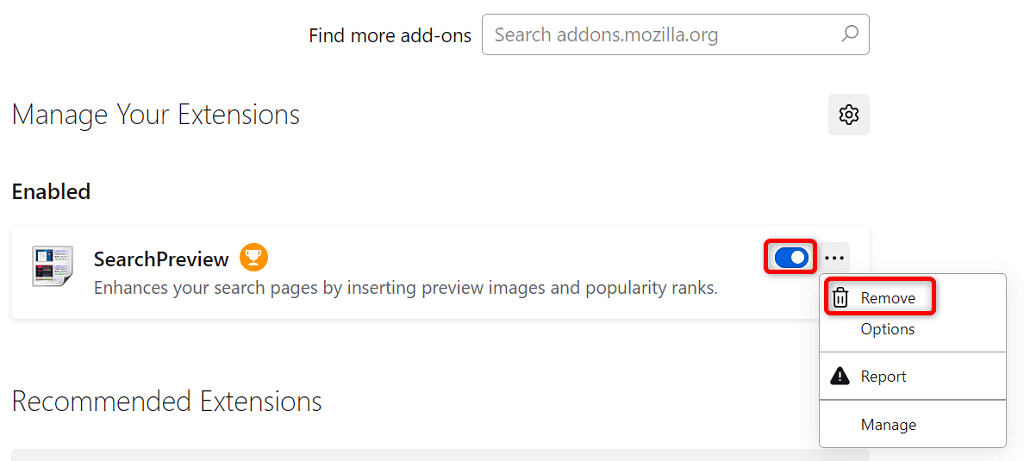Click the trash can icon beside Remove
1024x461 pixels.
point(841,298)
